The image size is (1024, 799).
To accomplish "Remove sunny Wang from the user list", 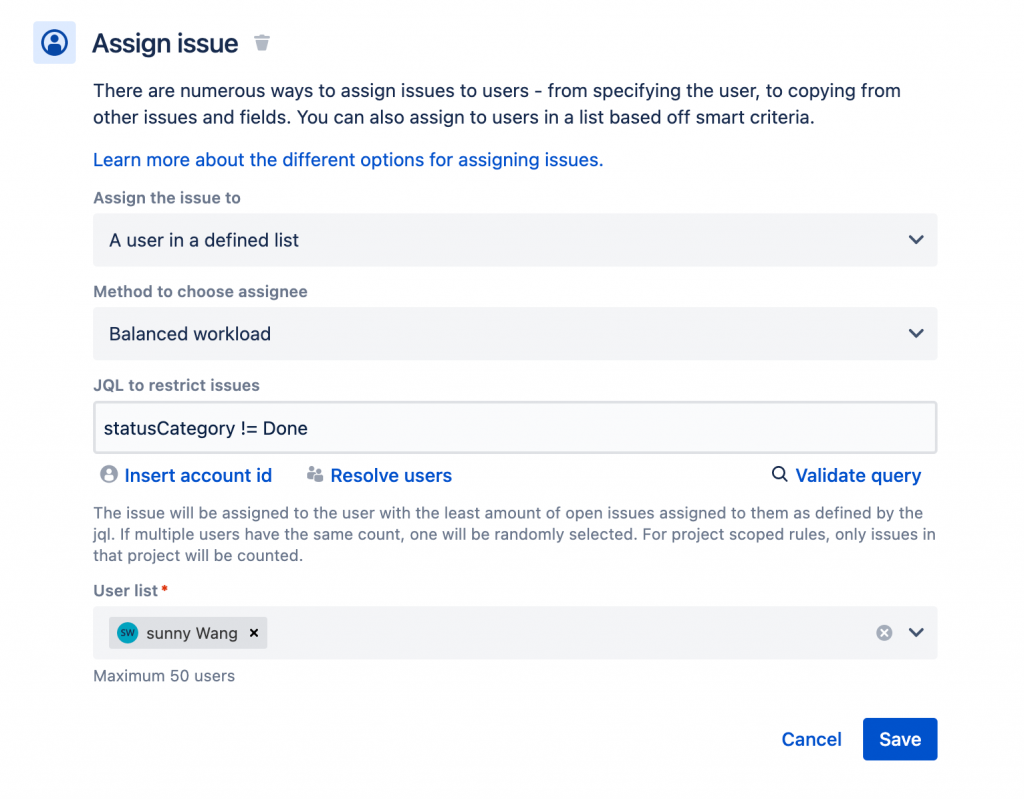I will pyautogui.click(x=254, y=633).
